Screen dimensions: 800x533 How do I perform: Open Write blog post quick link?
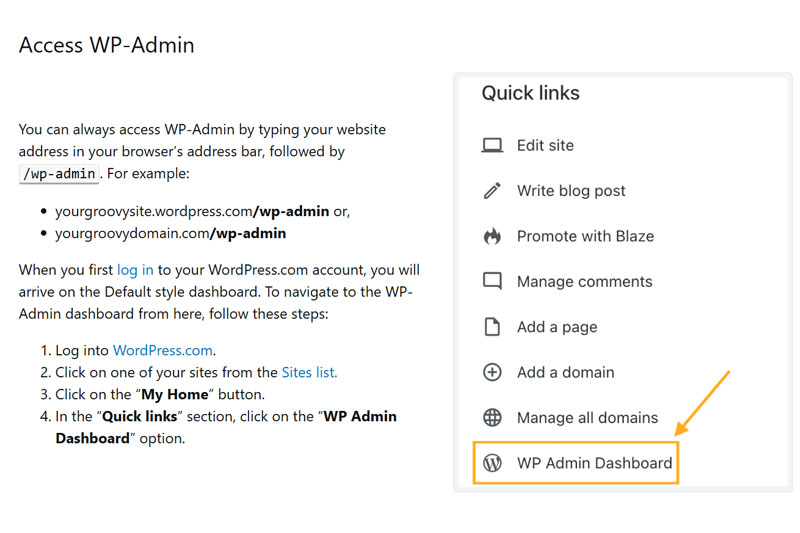click(571, 191)
